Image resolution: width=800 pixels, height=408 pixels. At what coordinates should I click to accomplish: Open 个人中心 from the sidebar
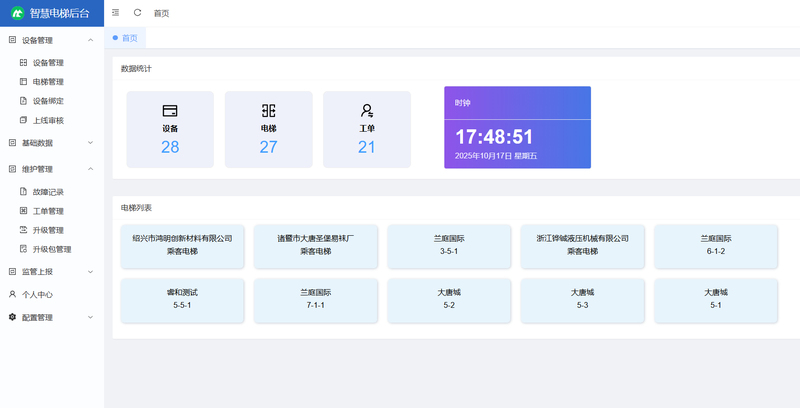pyautogui.click(x=37, y=295)
